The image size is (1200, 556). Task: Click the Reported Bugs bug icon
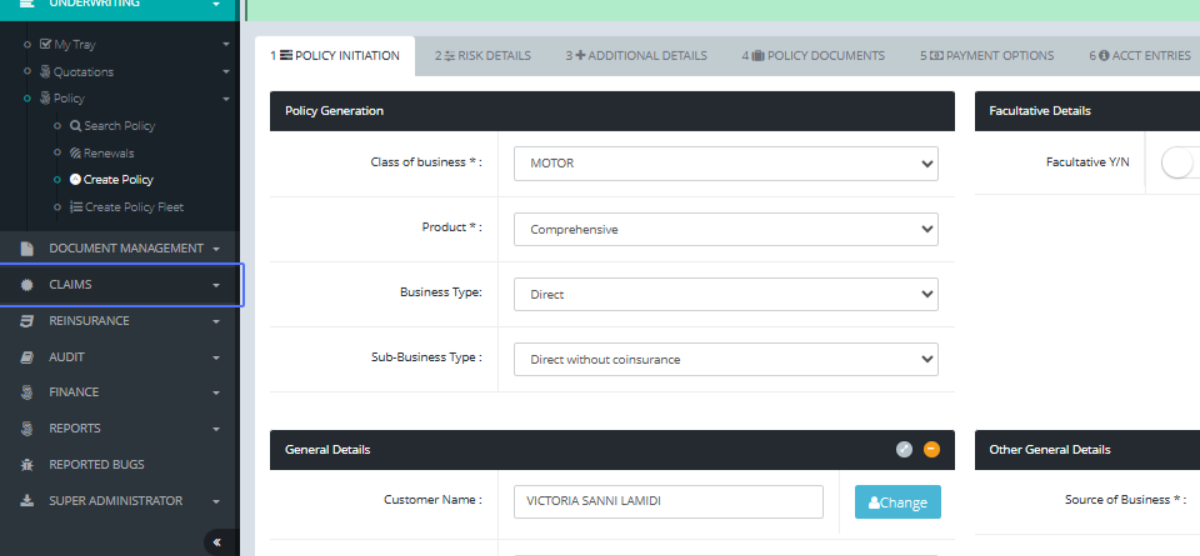tap(27, 465)
